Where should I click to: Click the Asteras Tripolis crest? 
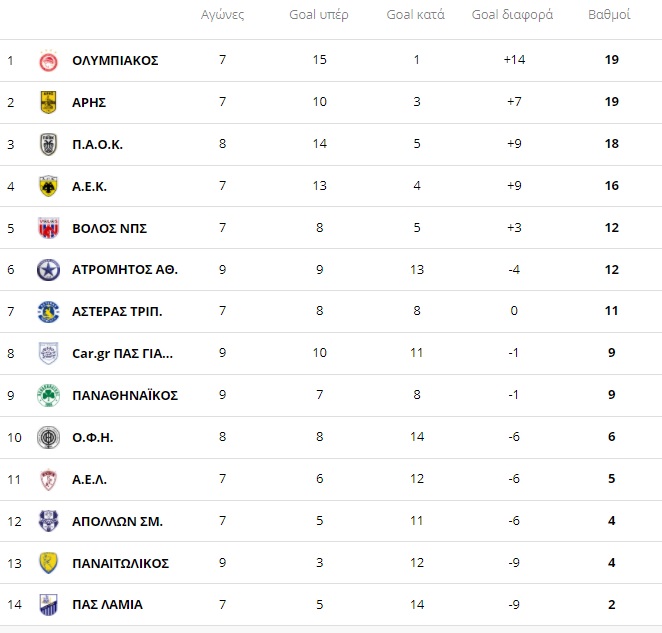point(49,312)
